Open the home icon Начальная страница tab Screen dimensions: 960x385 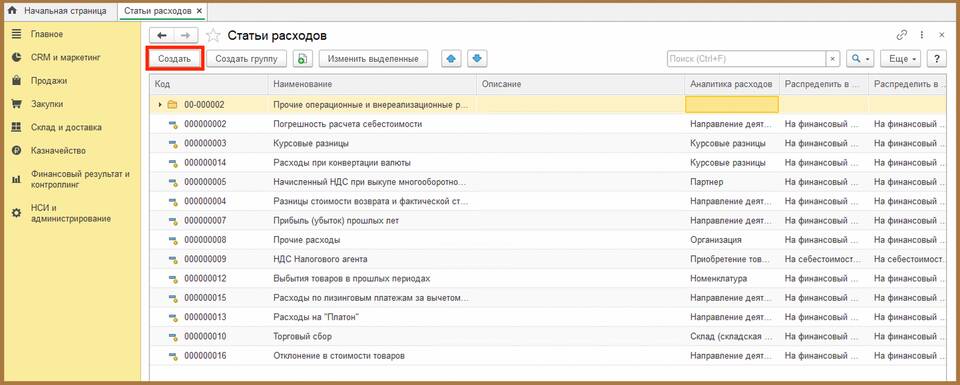point(57,11)
